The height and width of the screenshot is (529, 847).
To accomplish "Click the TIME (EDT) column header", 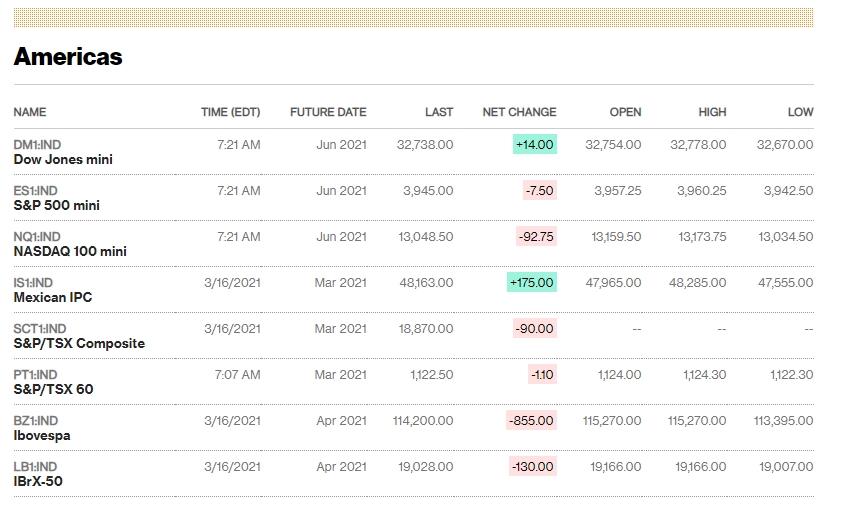I will tap(230, 112).
